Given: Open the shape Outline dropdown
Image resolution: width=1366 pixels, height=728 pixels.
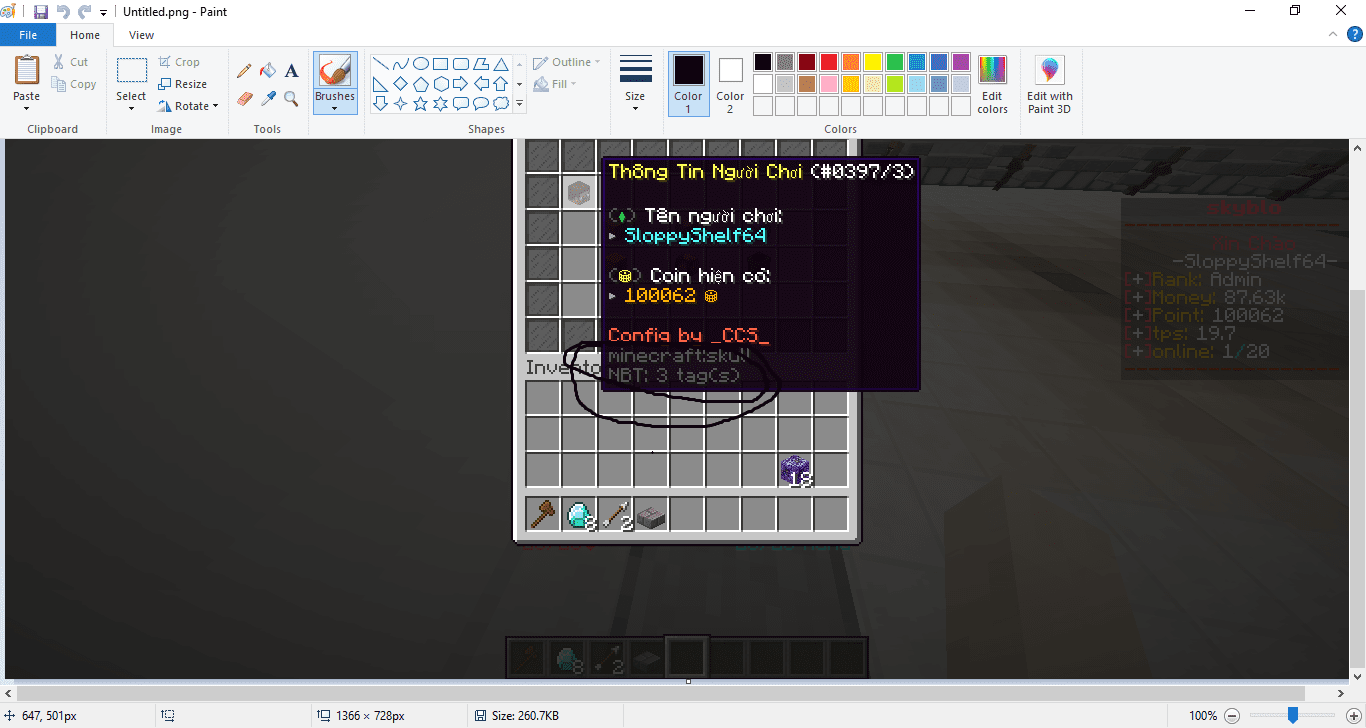Looking at the screenshot, I should pyautogui.click(x=567, y=62).
